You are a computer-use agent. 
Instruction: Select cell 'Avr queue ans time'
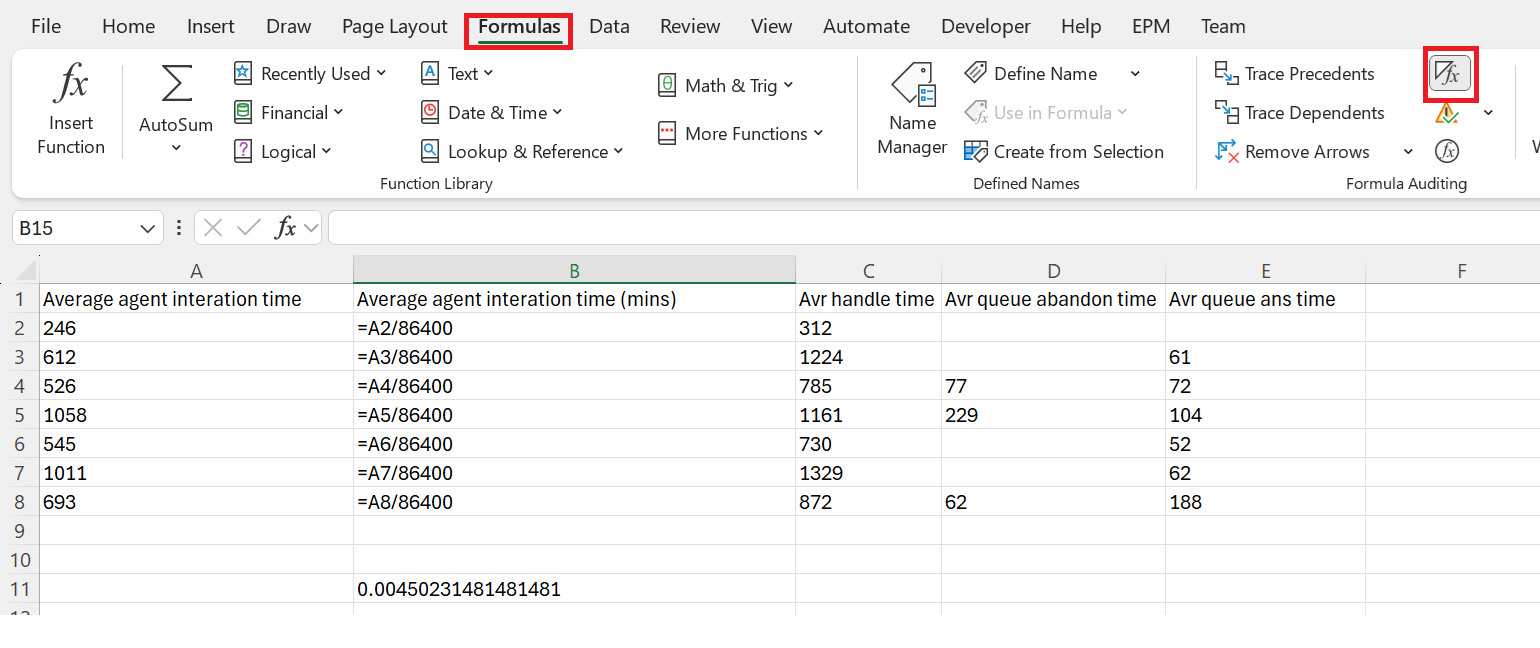click(x=1265, y=299)
